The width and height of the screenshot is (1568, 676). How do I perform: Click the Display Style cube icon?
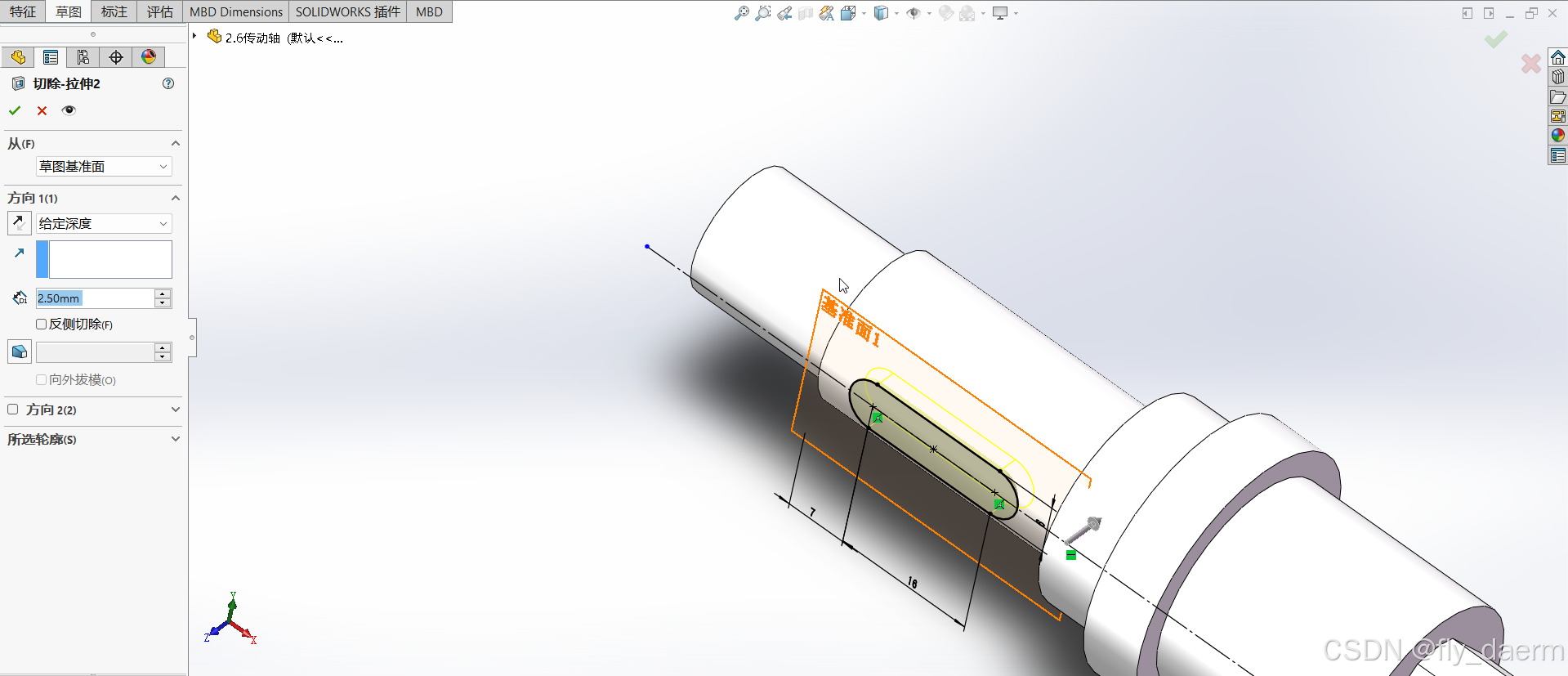pyautogui.click(x=881, y=13)
